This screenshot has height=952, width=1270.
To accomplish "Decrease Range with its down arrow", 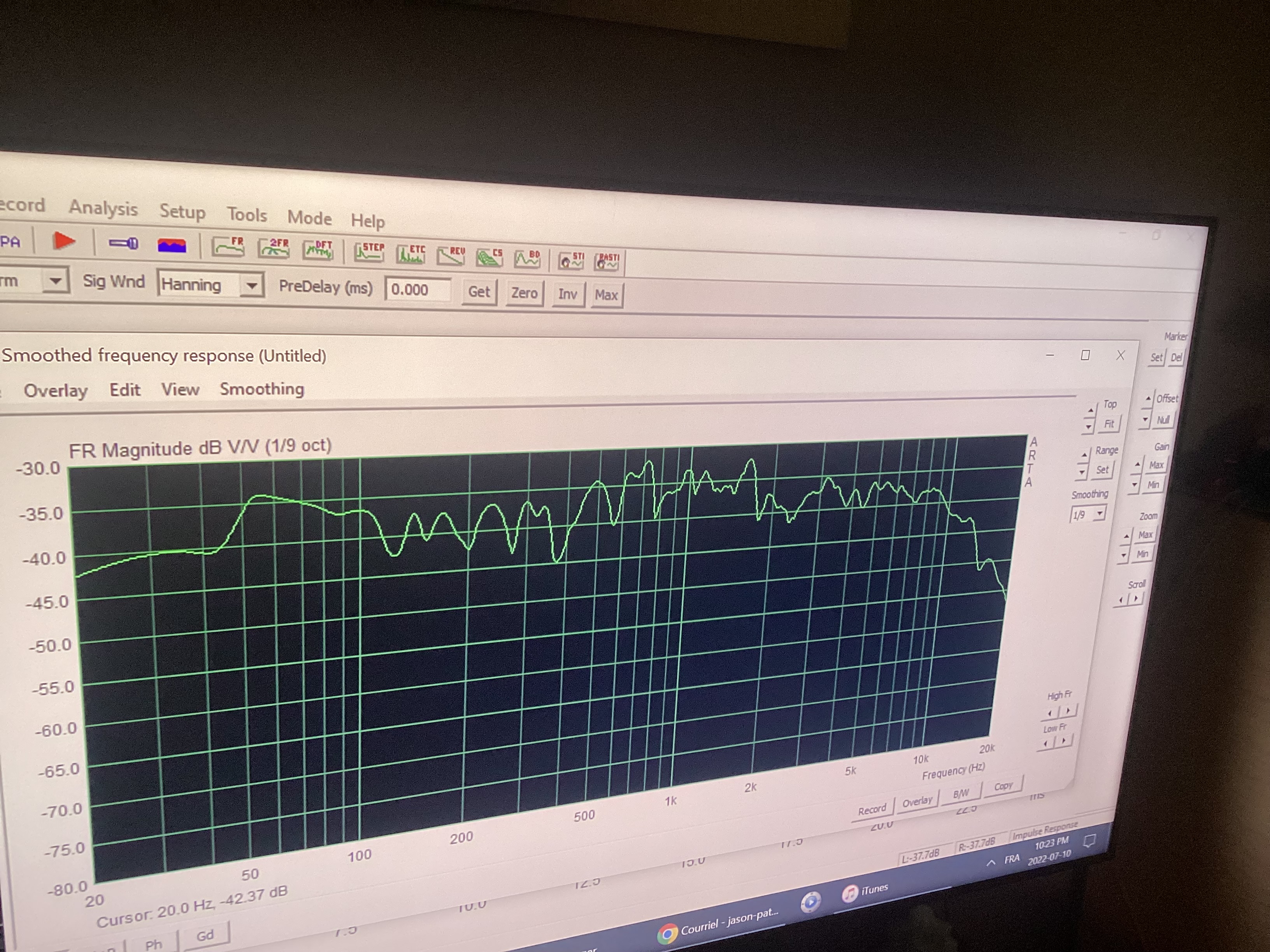I will tap(1082, 472).
